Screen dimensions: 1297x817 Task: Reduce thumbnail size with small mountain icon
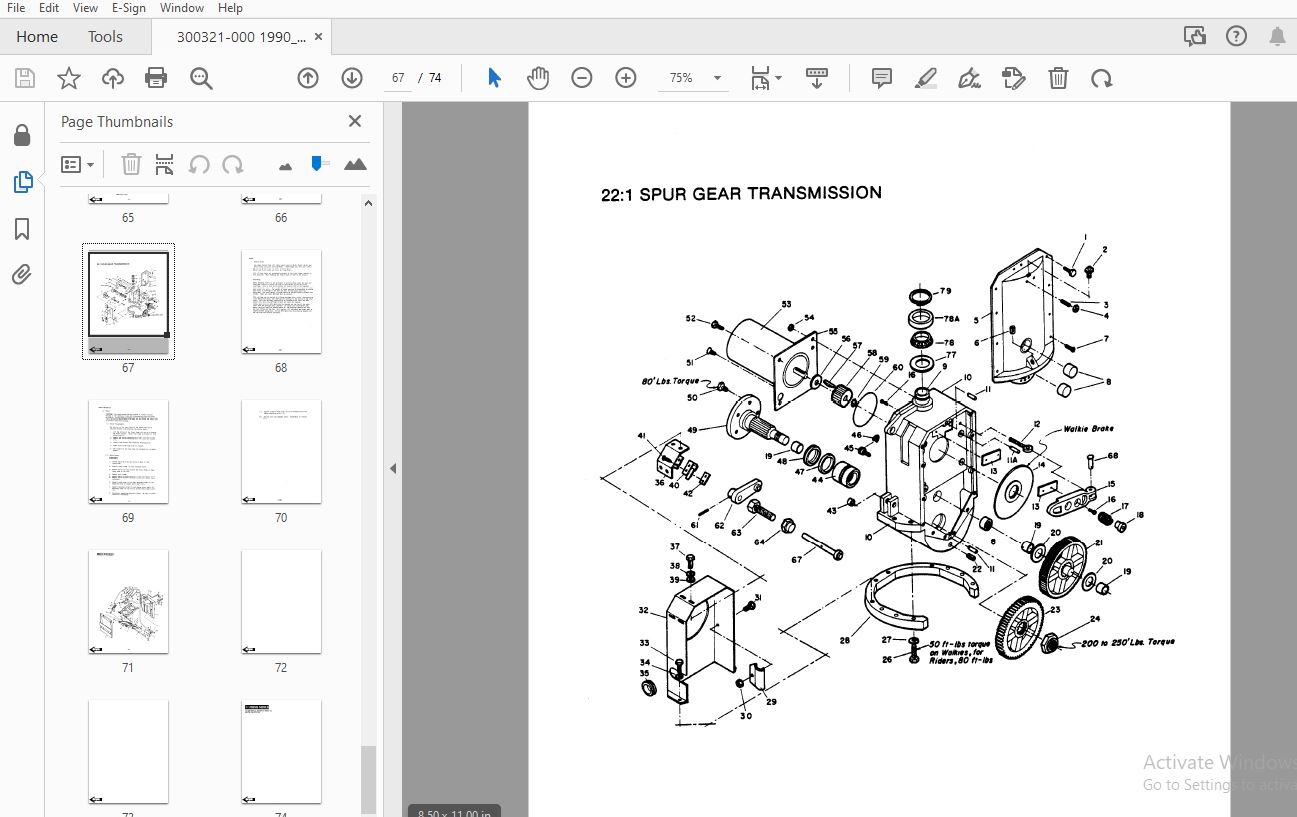click(x=285, y=166)
